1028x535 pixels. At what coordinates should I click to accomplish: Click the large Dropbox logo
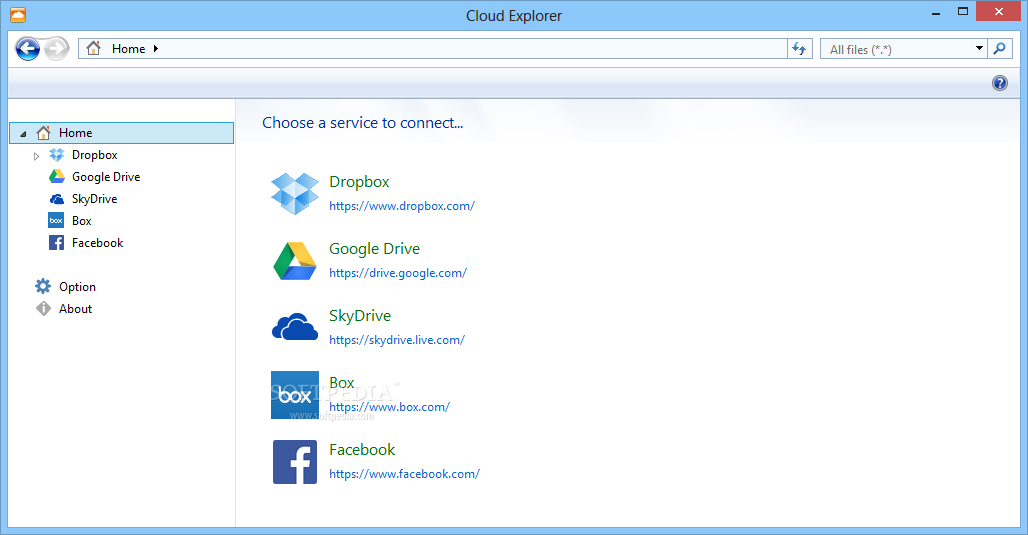point(295,193)
